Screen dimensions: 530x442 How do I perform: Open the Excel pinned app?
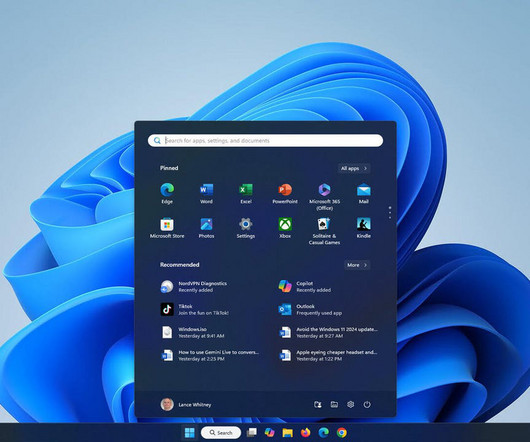coord(246,194)
